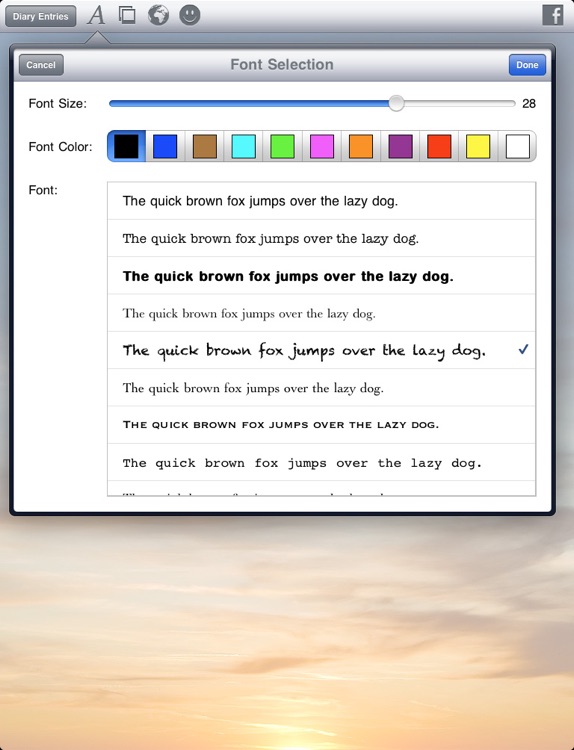Choose the small-caps font row
Image resolution: width=574 pixels, height=750 pixels.
tap(321, 425)
